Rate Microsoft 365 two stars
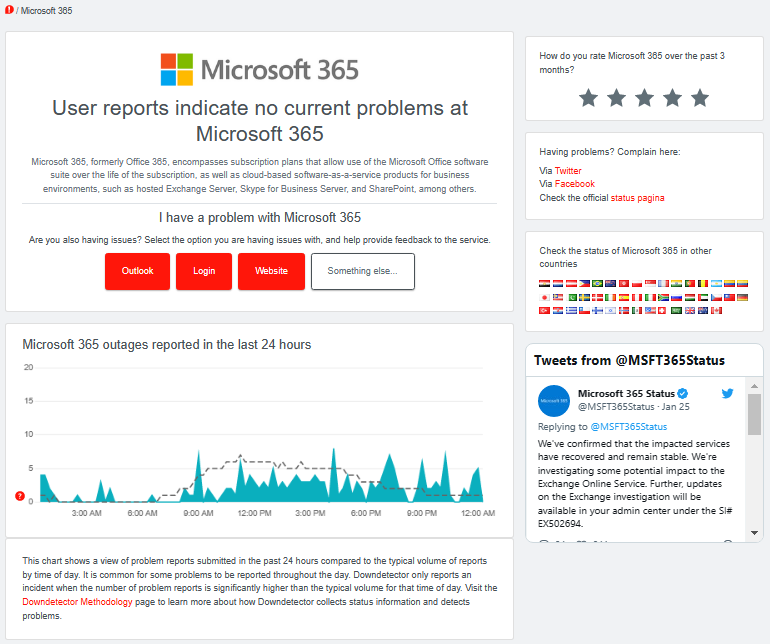Screen dimensions: 770x644 tap(616, 98)
